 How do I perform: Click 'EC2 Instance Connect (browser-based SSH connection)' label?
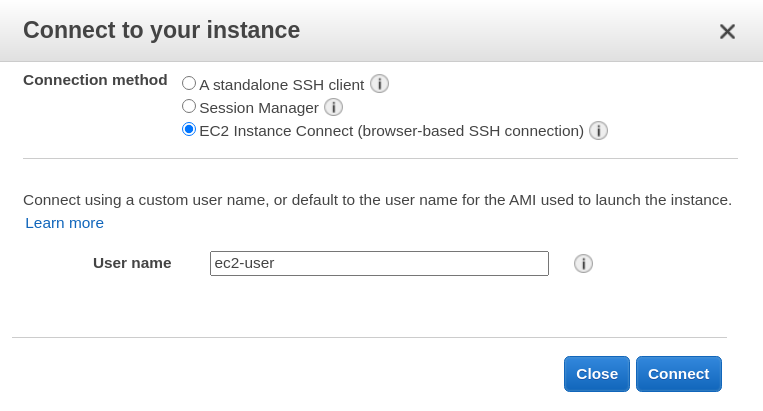click(391, 131)
